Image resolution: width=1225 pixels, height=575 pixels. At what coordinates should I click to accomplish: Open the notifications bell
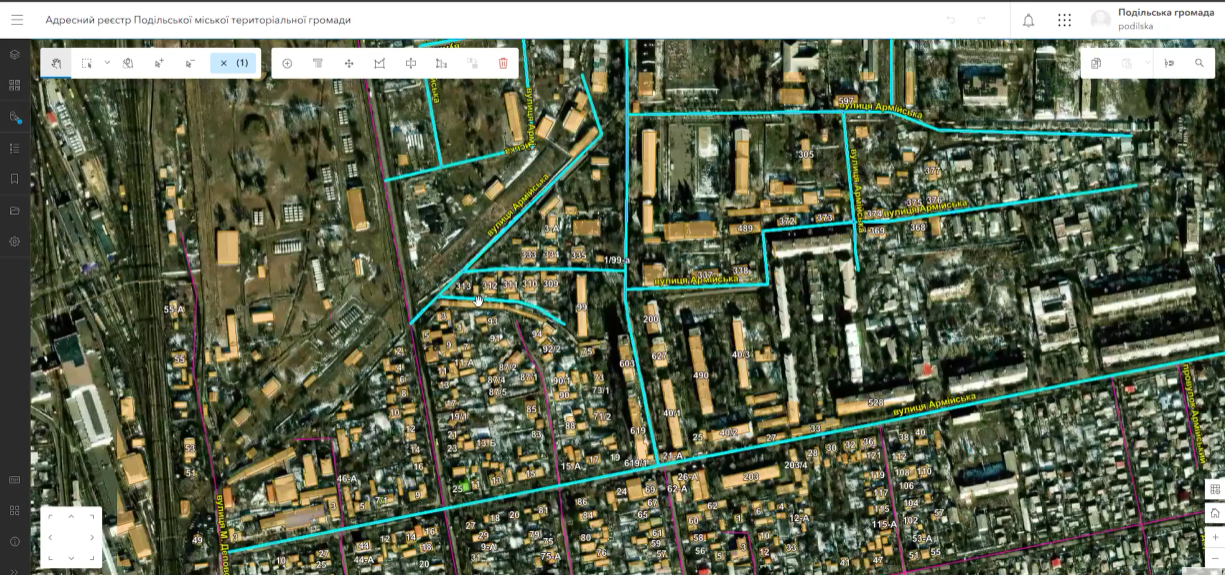1028,20
